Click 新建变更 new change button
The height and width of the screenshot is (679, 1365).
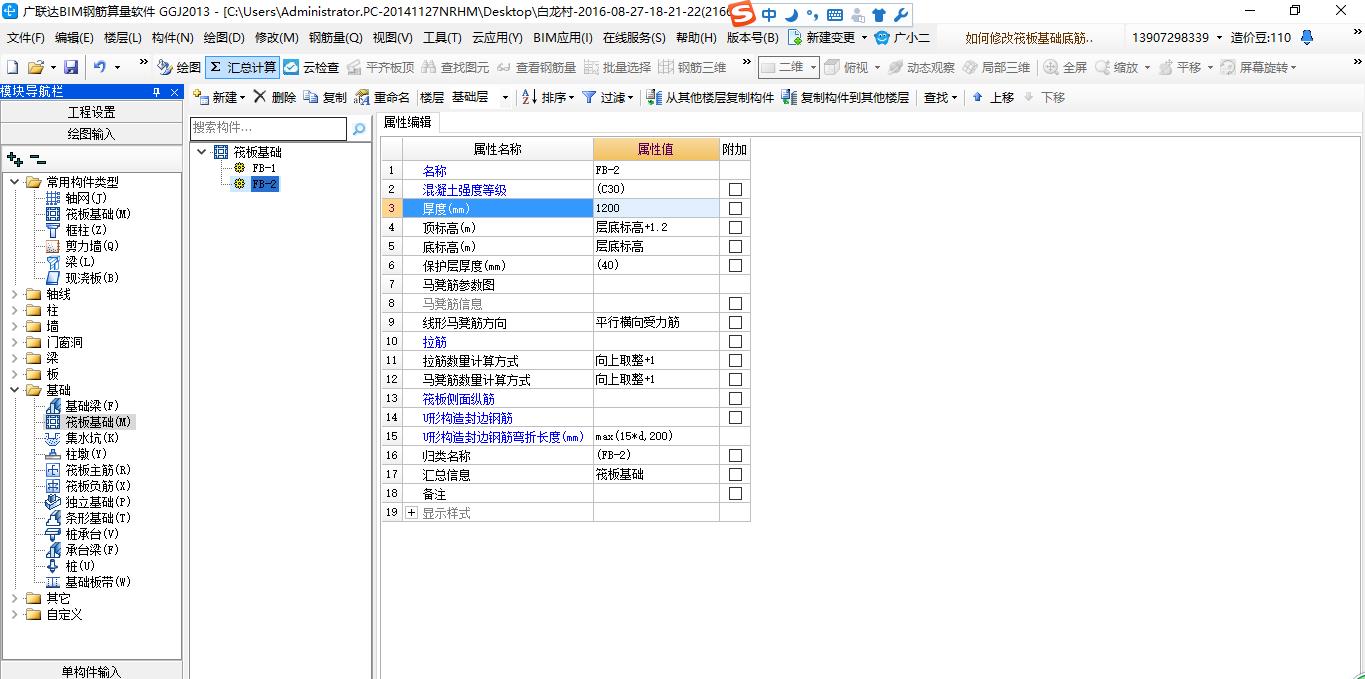coord(823,37)
